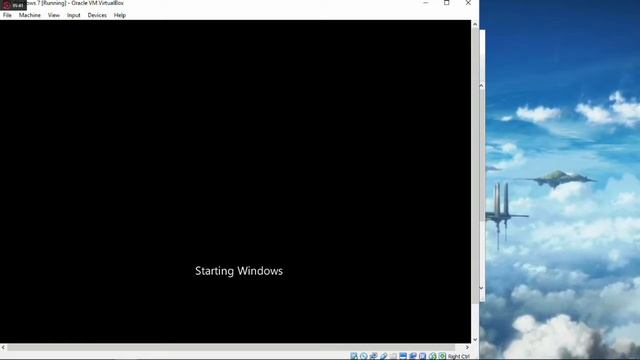
Task: Click the horizontal scrollbar thumb
Action: pyautogui.click(x=231, y=347)
